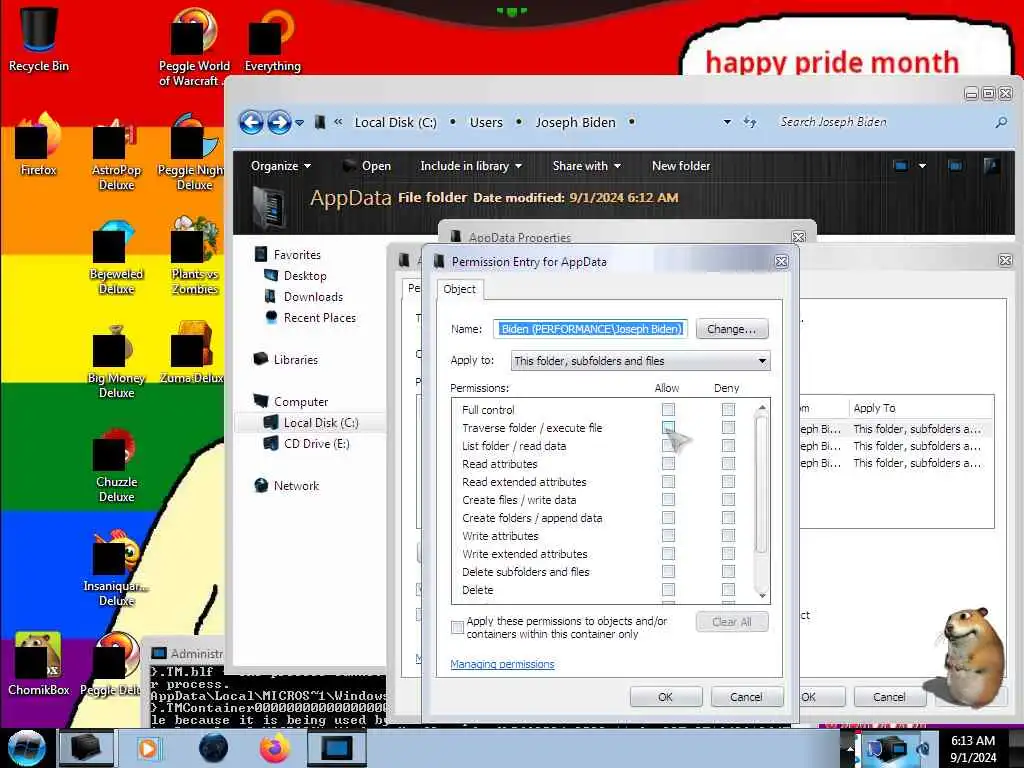Launch Insaniquarium Deluxe desktop icon
This screenshot has width=1024, height=768.
[116, 568]
